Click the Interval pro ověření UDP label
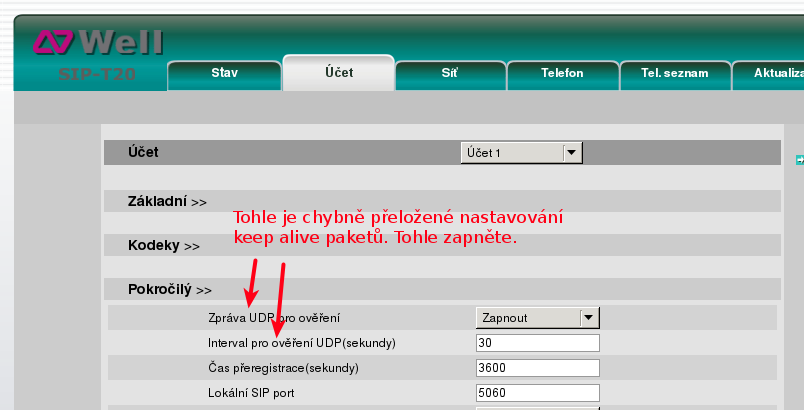This screenshot has width=804, height=410. [x=301, y=343]
